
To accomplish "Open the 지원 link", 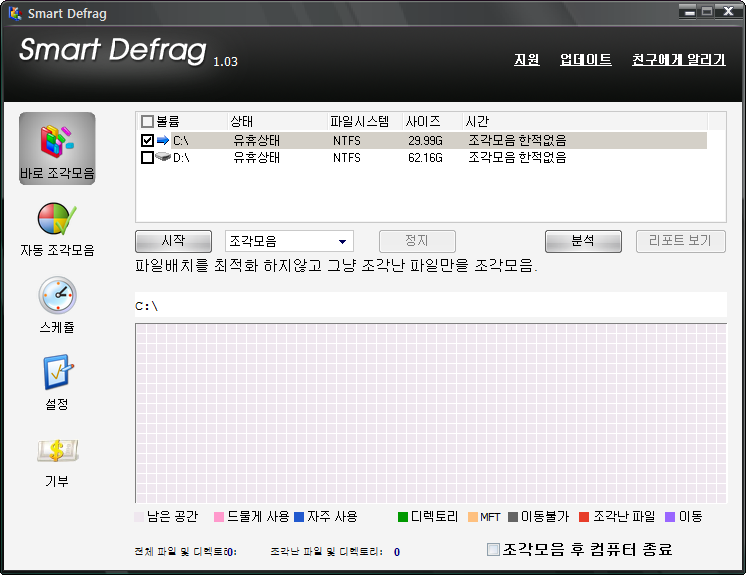I will click(x=527, y=59).
